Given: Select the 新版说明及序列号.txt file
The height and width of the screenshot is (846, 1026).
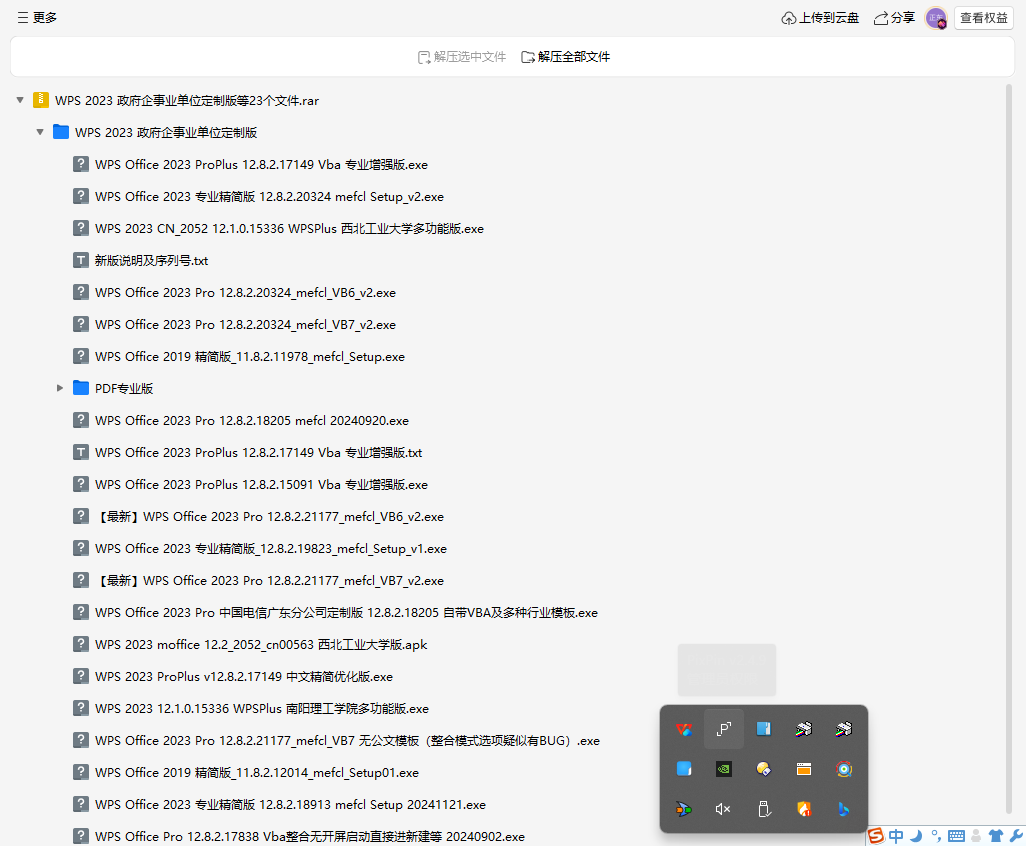Looking at the screenshot, I should point(151,260).
